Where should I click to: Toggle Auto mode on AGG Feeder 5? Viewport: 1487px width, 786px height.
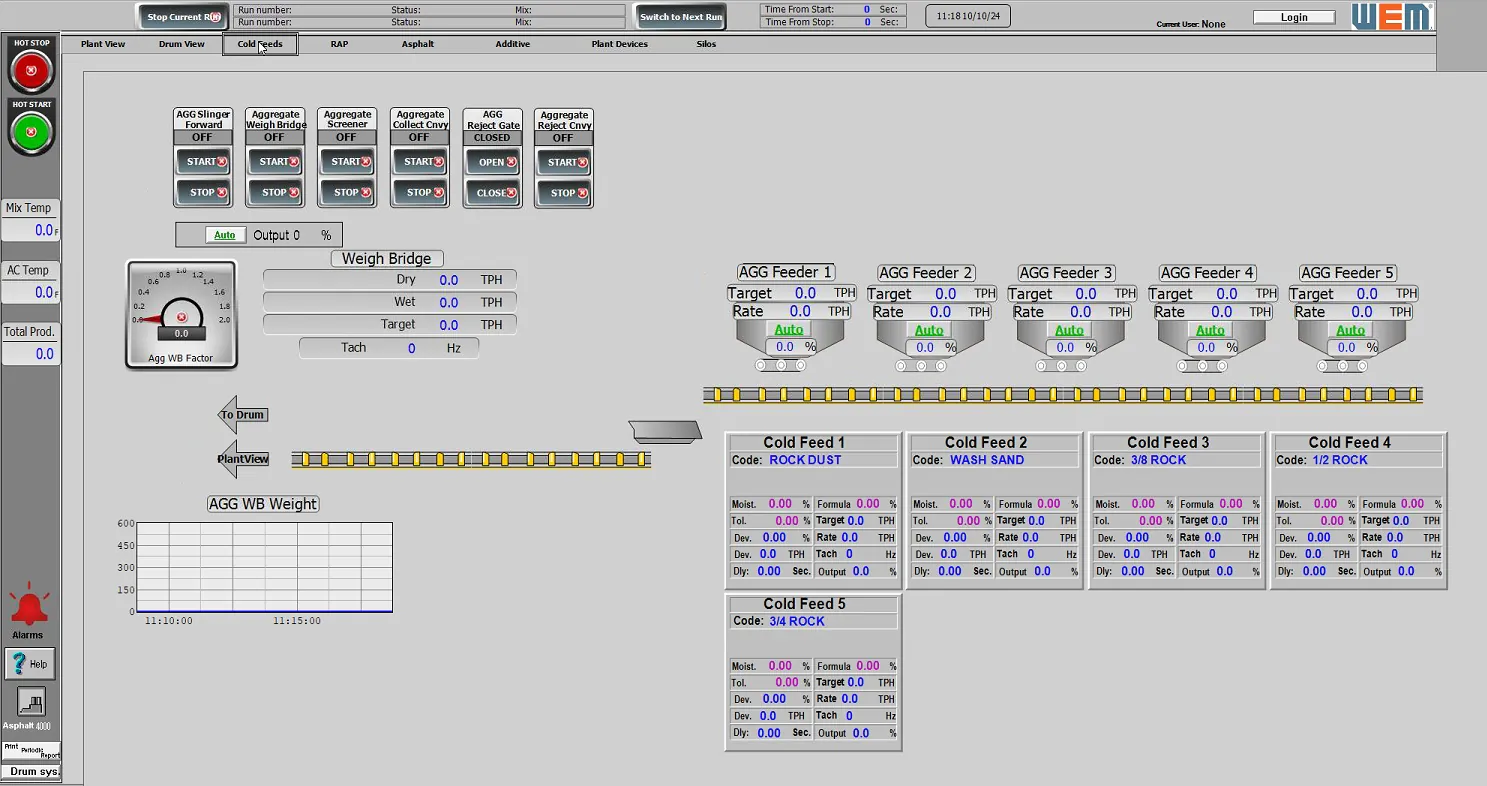tap(1349, 328)
